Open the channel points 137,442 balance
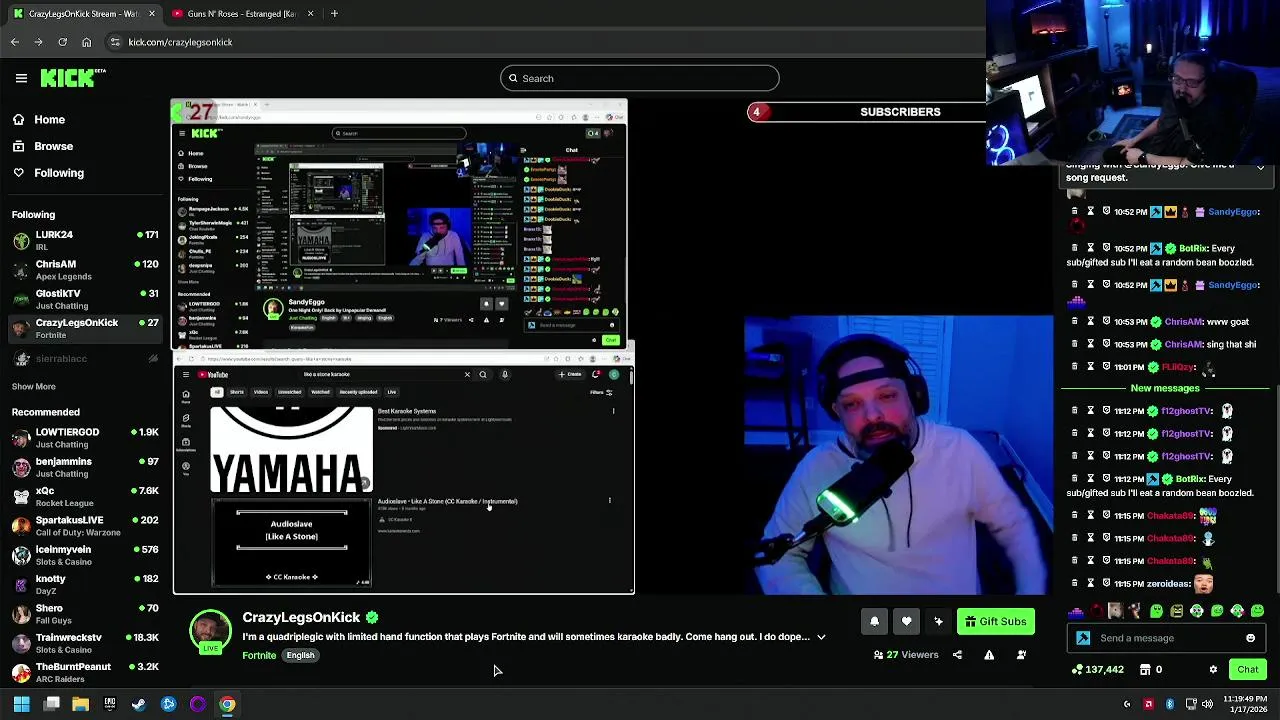1280x720 pixels. (1097, 670)
